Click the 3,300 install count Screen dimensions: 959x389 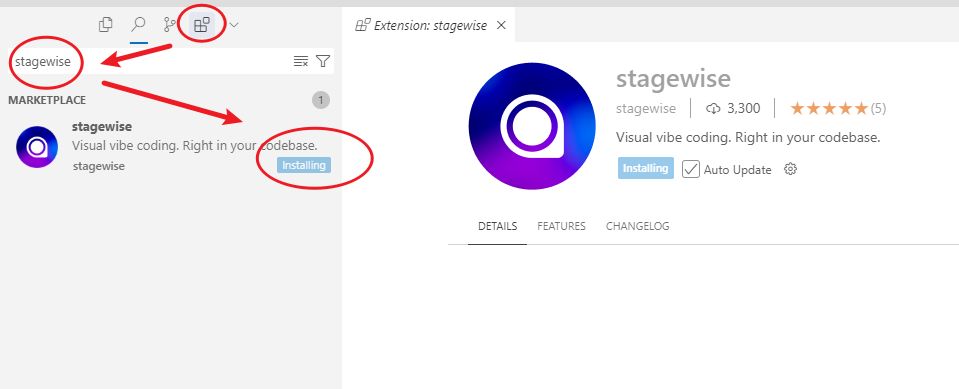coord(733,109)
